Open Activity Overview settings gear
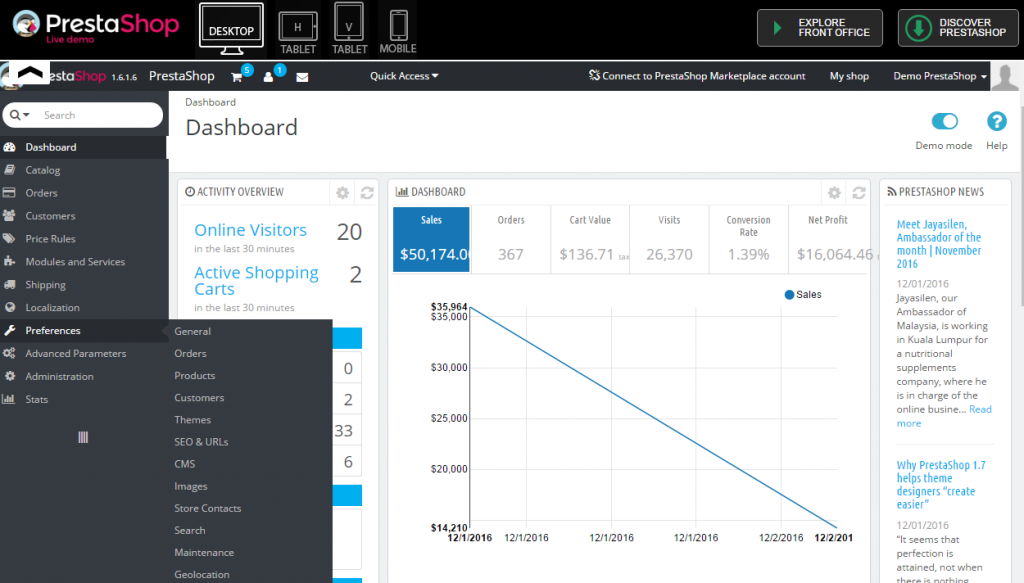 (342, 193)
